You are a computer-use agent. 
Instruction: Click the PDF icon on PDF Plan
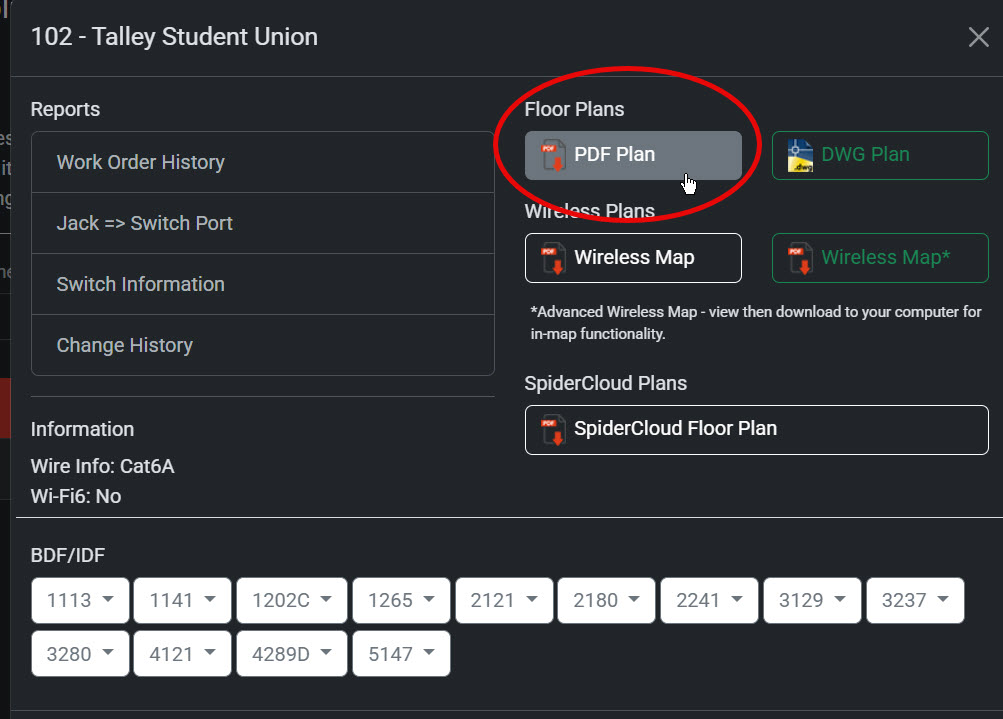[553, 155]
